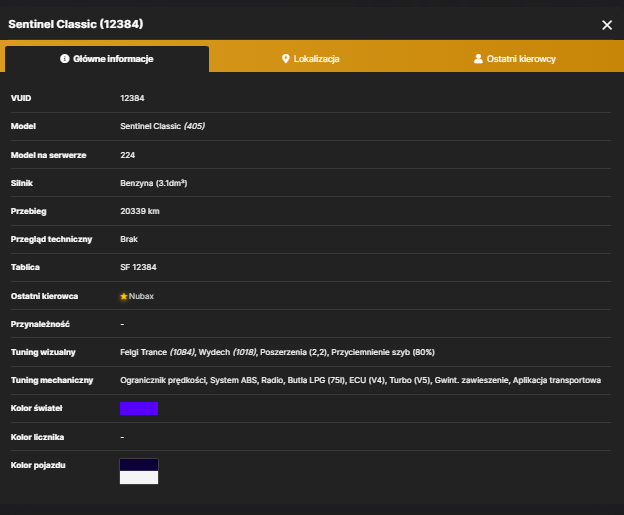Switch to the Lokalizacja tab

coord(311,59)
